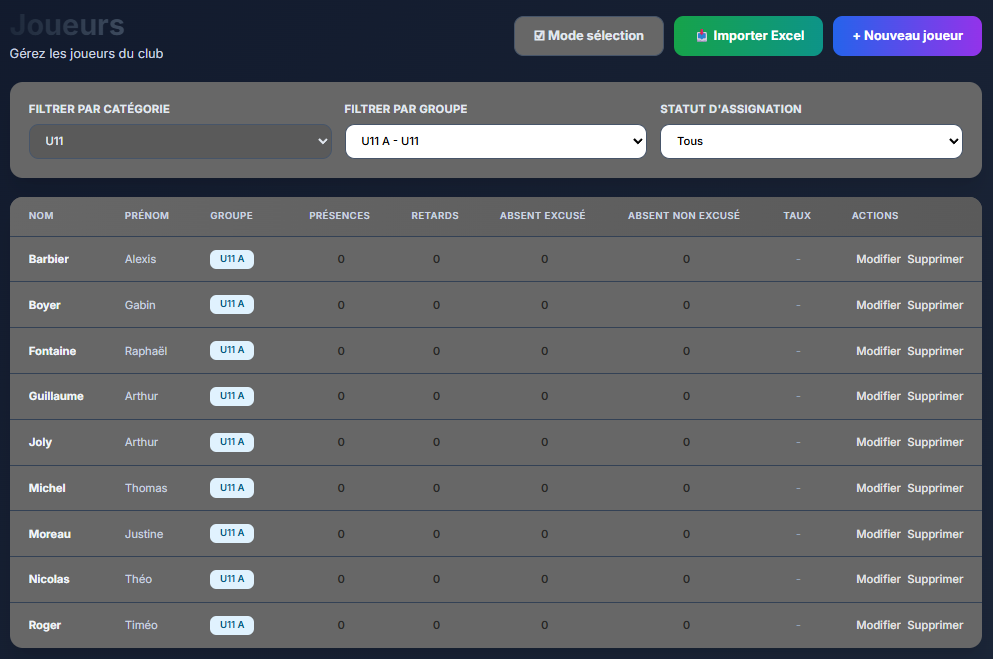Open Modifier for Fontaine Raphaël
993x659 pixels.
click(x=878, y=351)
